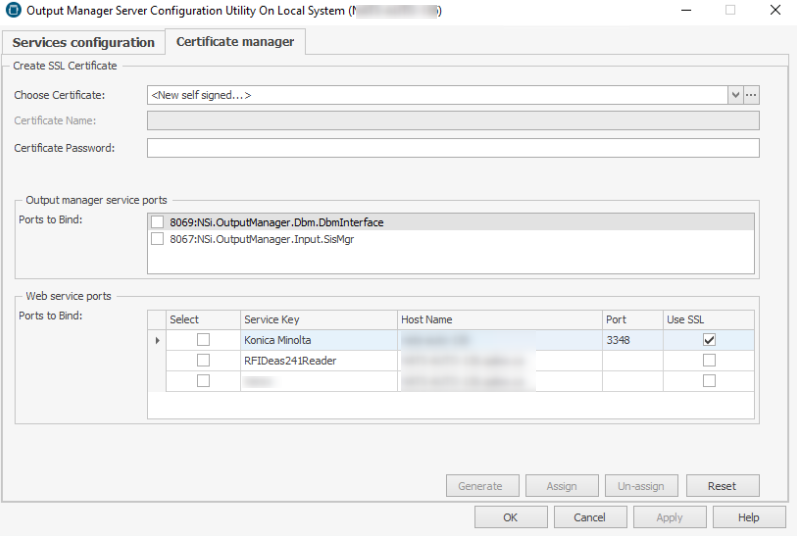Click into the Certificate Password field
Screen dimensions: 797x536
point(452,148)
